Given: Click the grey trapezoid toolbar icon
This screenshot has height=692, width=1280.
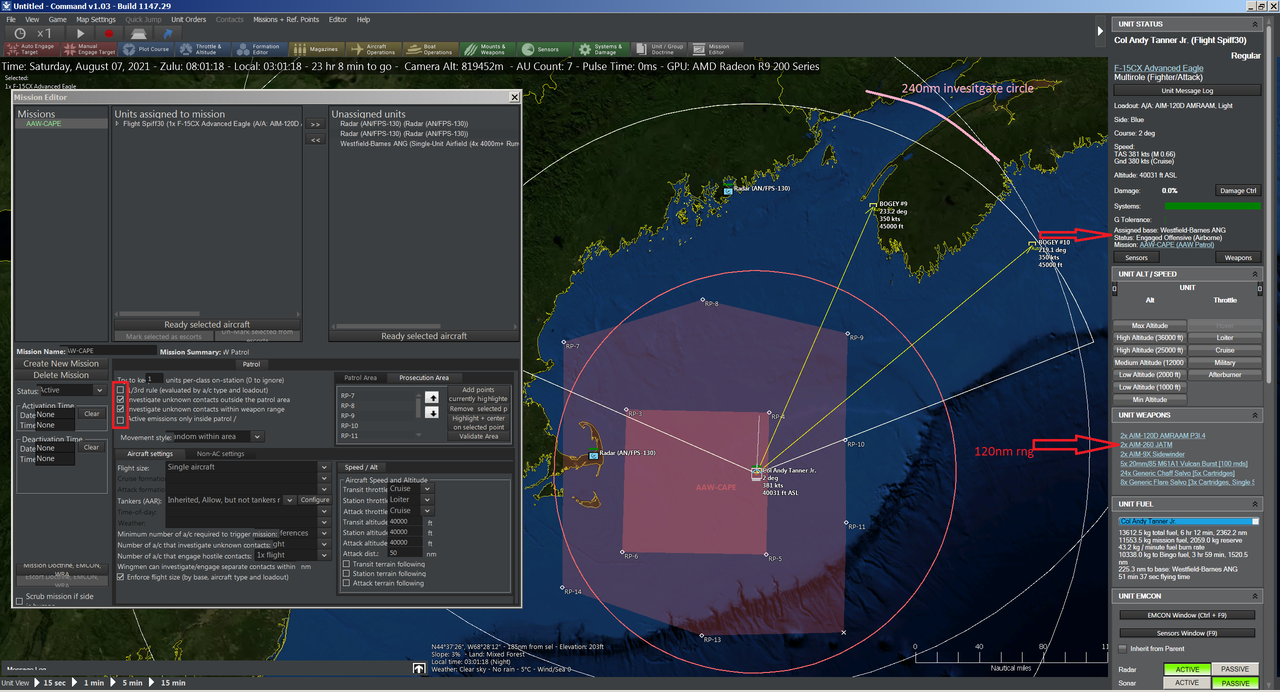Looking at the screenshot, I should coord(138,33).
